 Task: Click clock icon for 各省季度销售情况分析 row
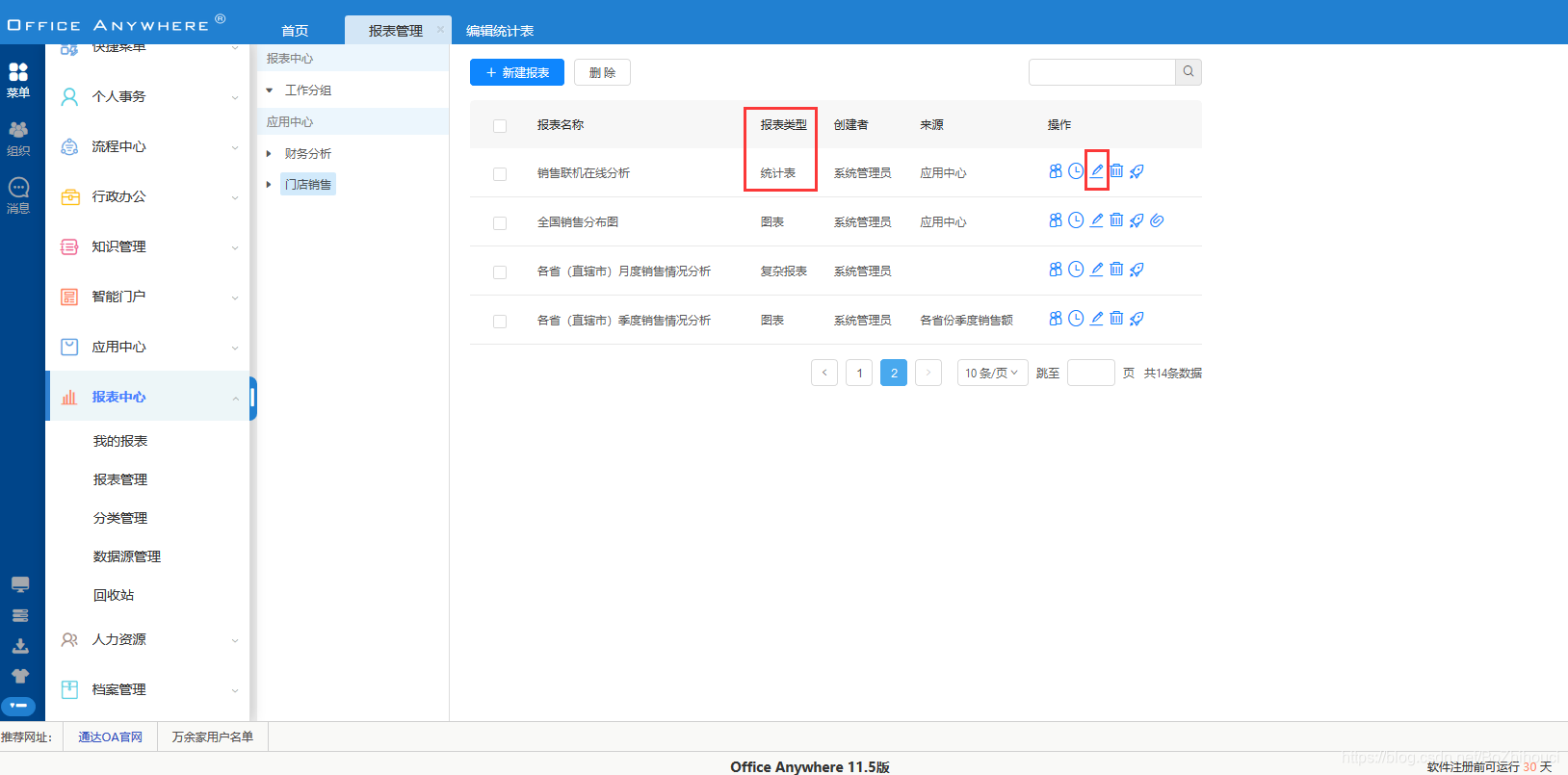[x=1076, y=319]
